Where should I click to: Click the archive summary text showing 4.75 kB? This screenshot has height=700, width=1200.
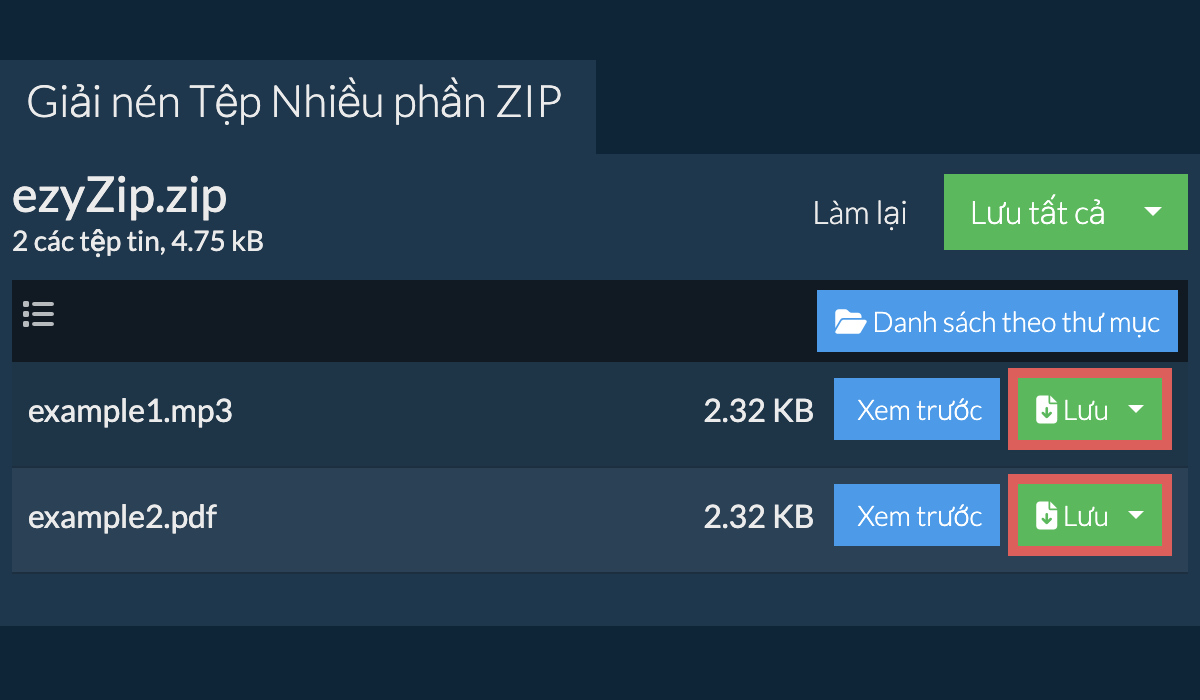click(x=137, y=242)
